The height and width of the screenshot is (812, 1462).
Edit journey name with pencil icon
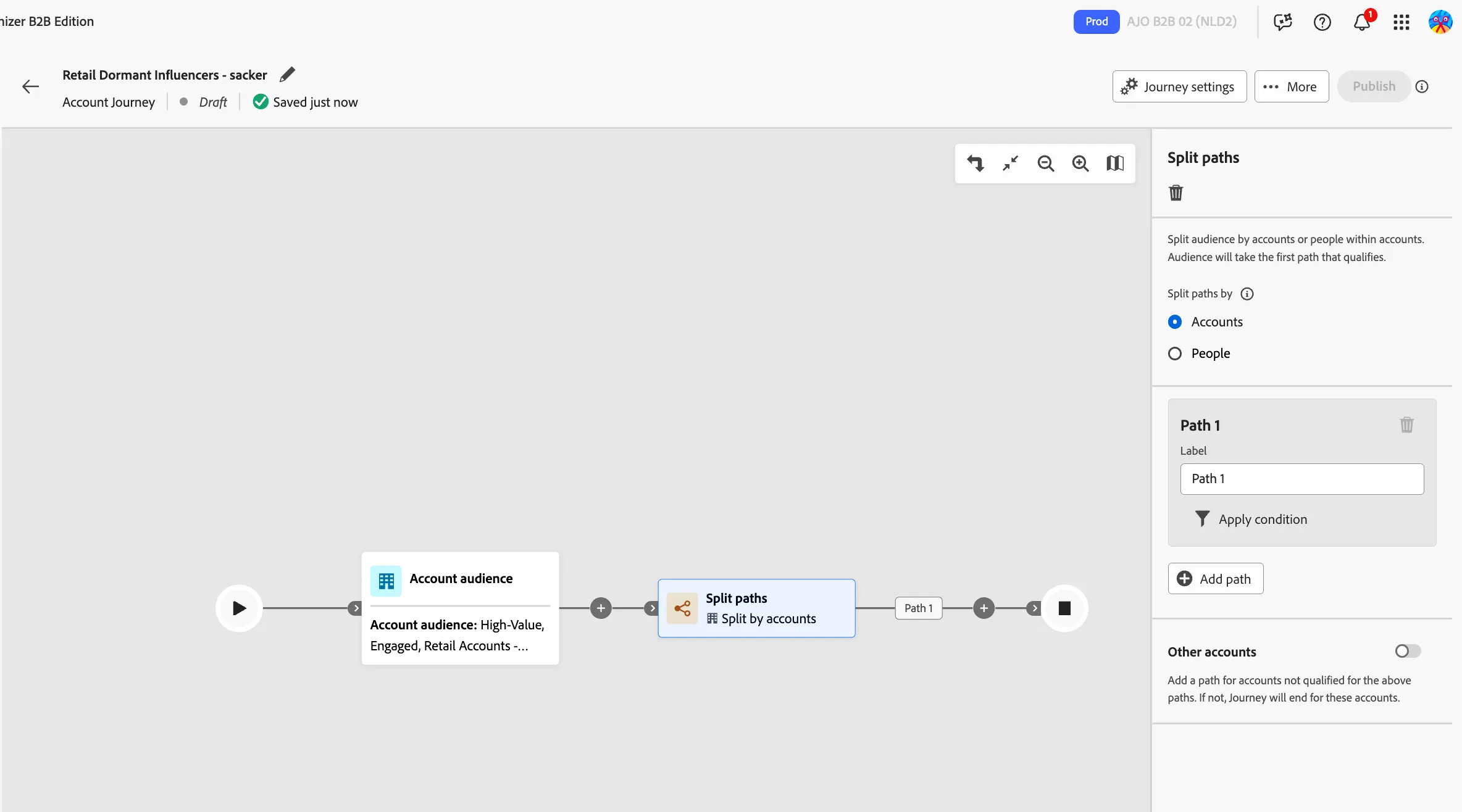click(287, 75)
